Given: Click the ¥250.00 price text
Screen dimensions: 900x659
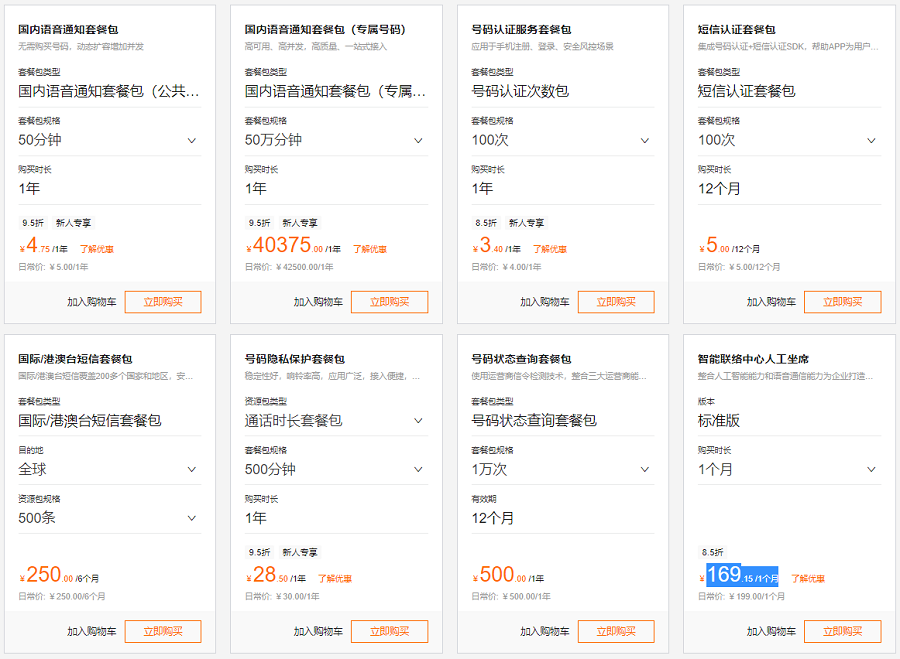Looking at the screenshot, I should pos(46,575).
